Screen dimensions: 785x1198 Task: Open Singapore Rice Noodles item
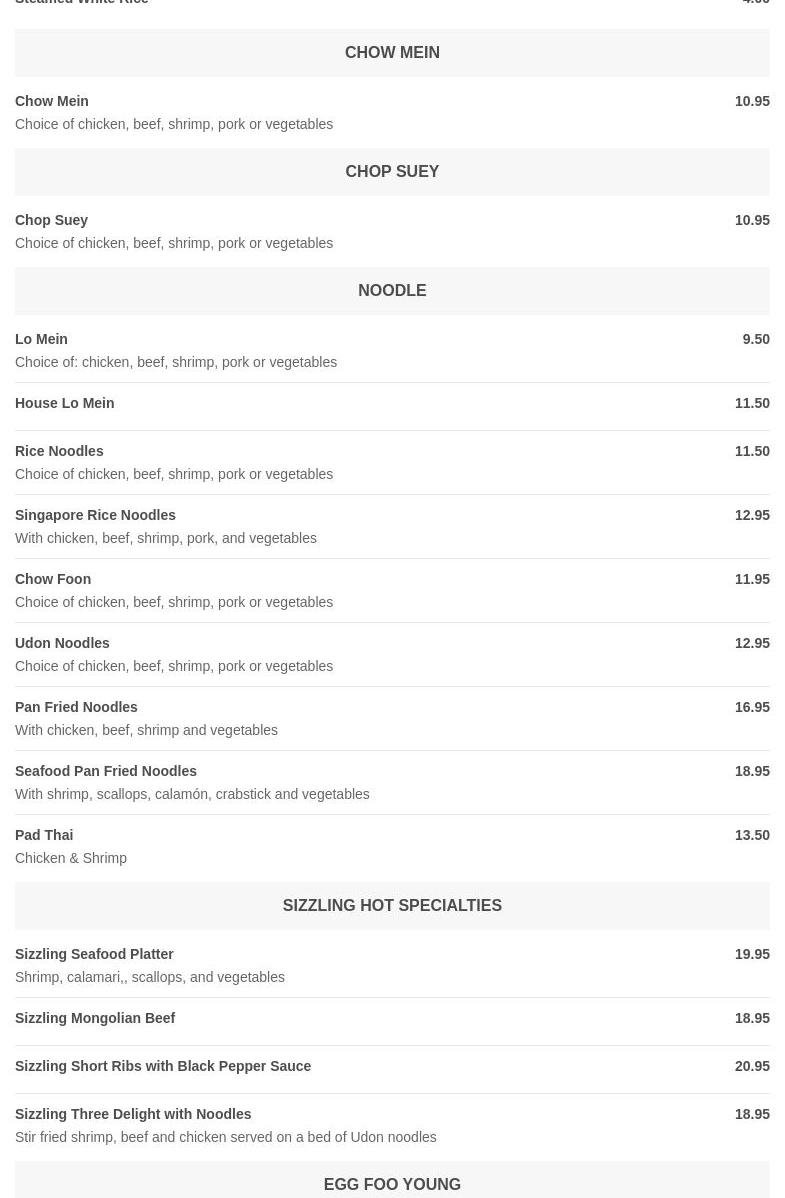click(96, 515)
